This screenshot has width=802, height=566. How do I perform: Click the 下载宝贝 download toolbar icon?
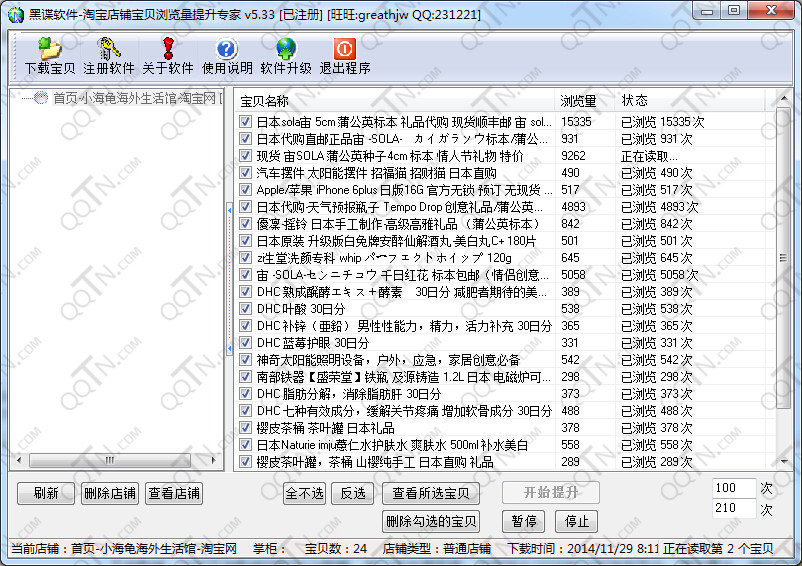click(x=49, y=48)
